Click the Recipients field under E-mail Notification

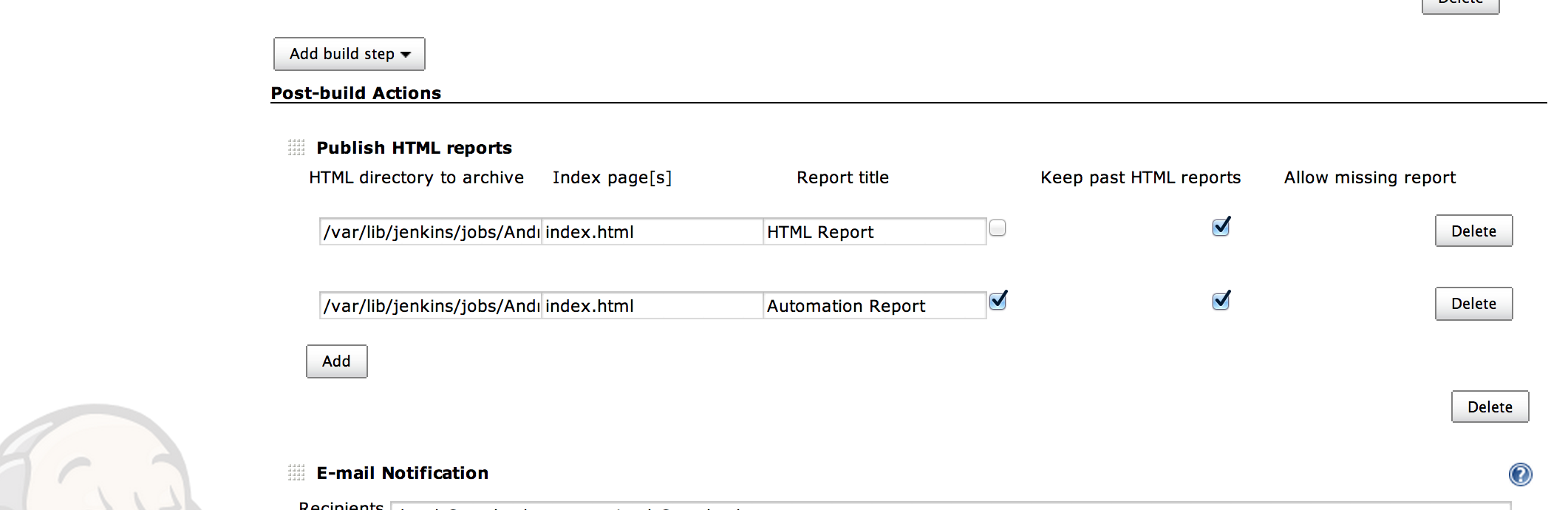[950, 506]
